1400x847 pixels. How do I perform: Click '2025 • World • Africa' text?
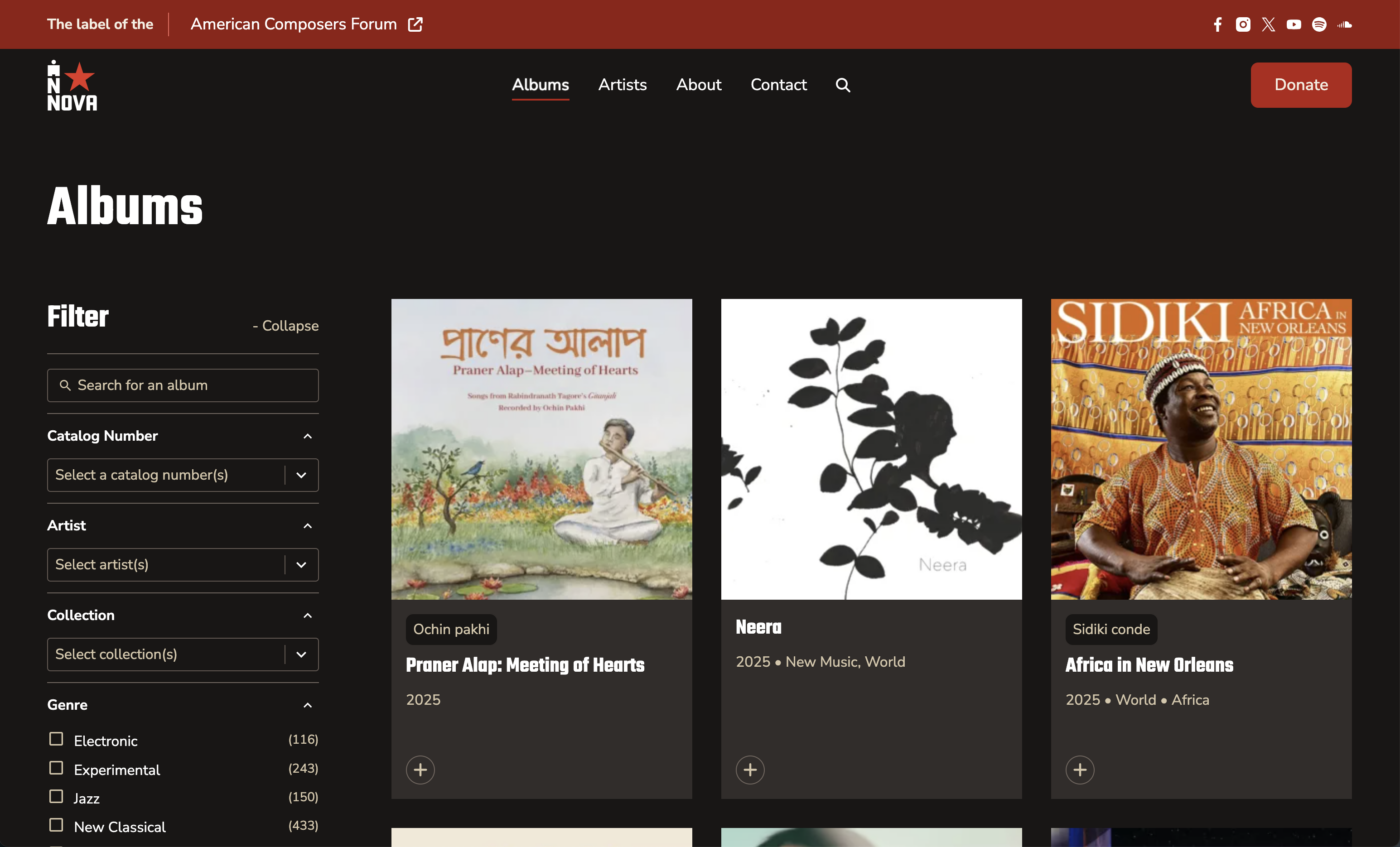tap(1138, 700)
